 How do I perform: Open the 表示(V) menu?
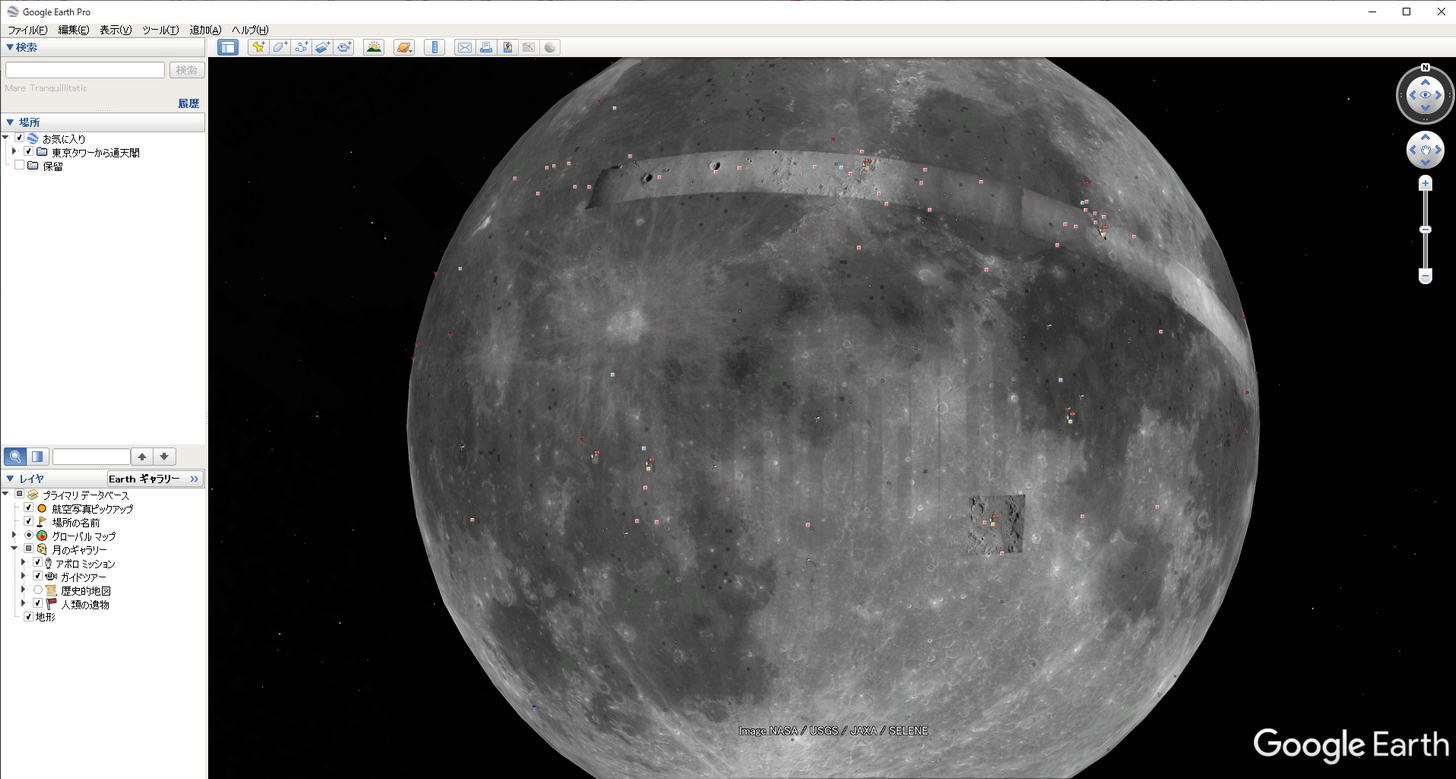pyautogui.click(x=115, y=30)
